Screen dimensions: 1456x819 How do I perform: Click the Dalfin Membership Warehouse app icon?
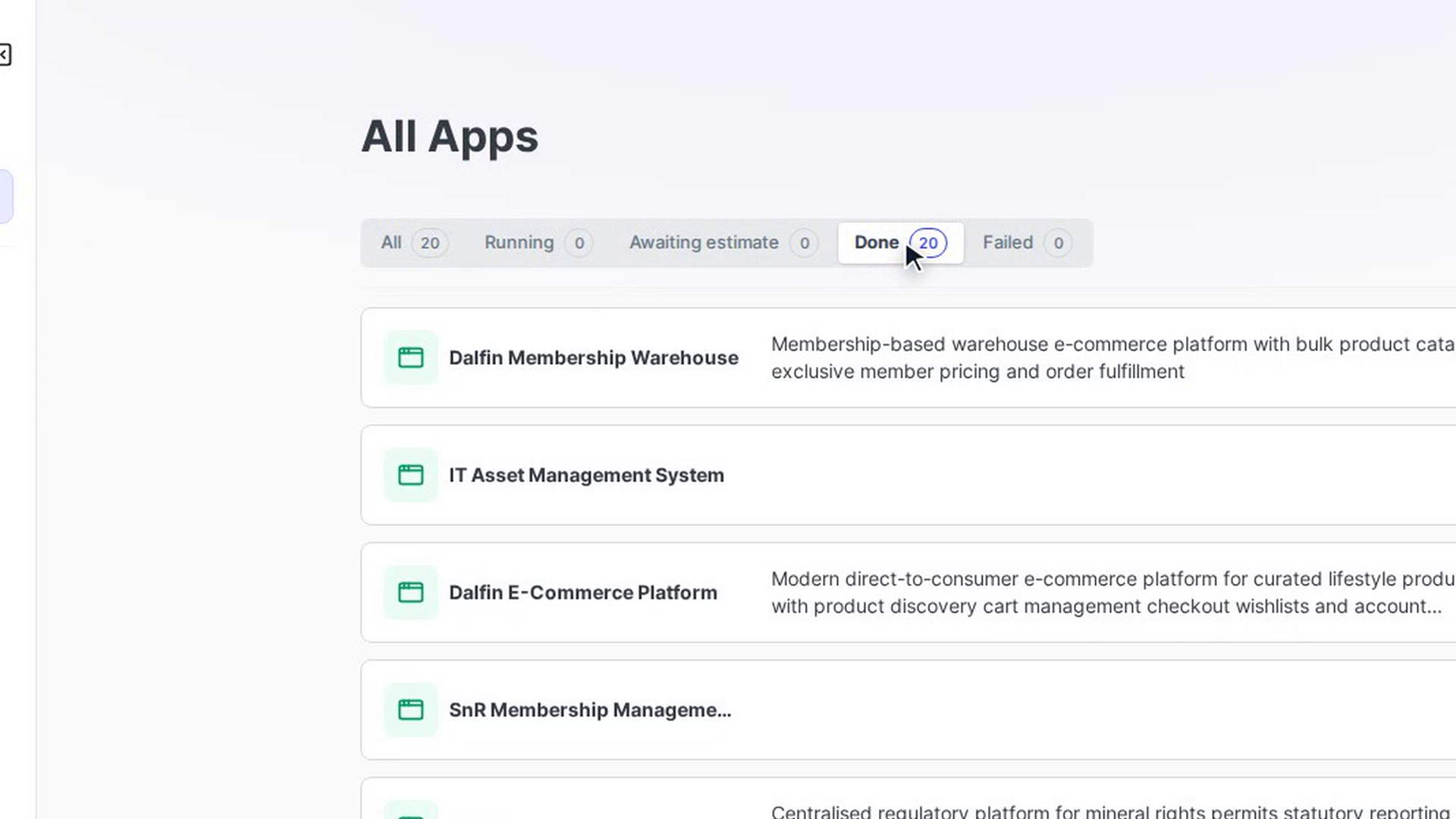point(410,357)
